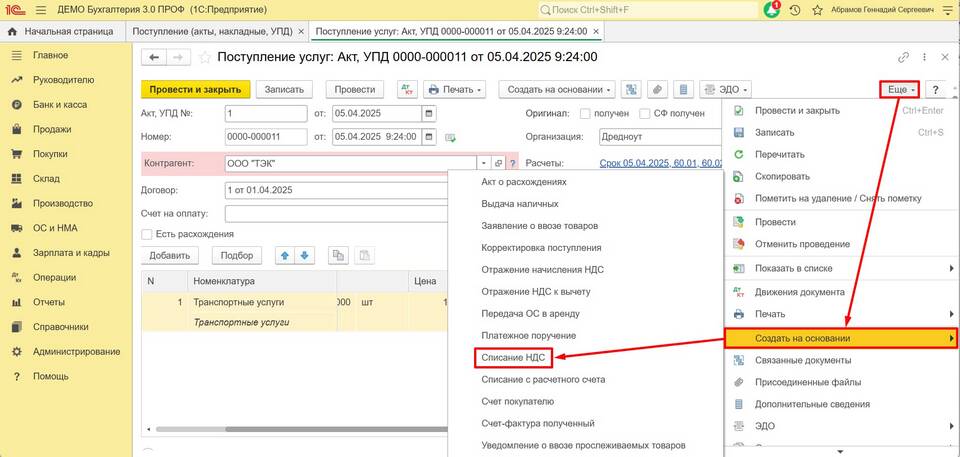Toggle Оригинал получен checkbox
960x457 pixels.
tap(585, 113)
